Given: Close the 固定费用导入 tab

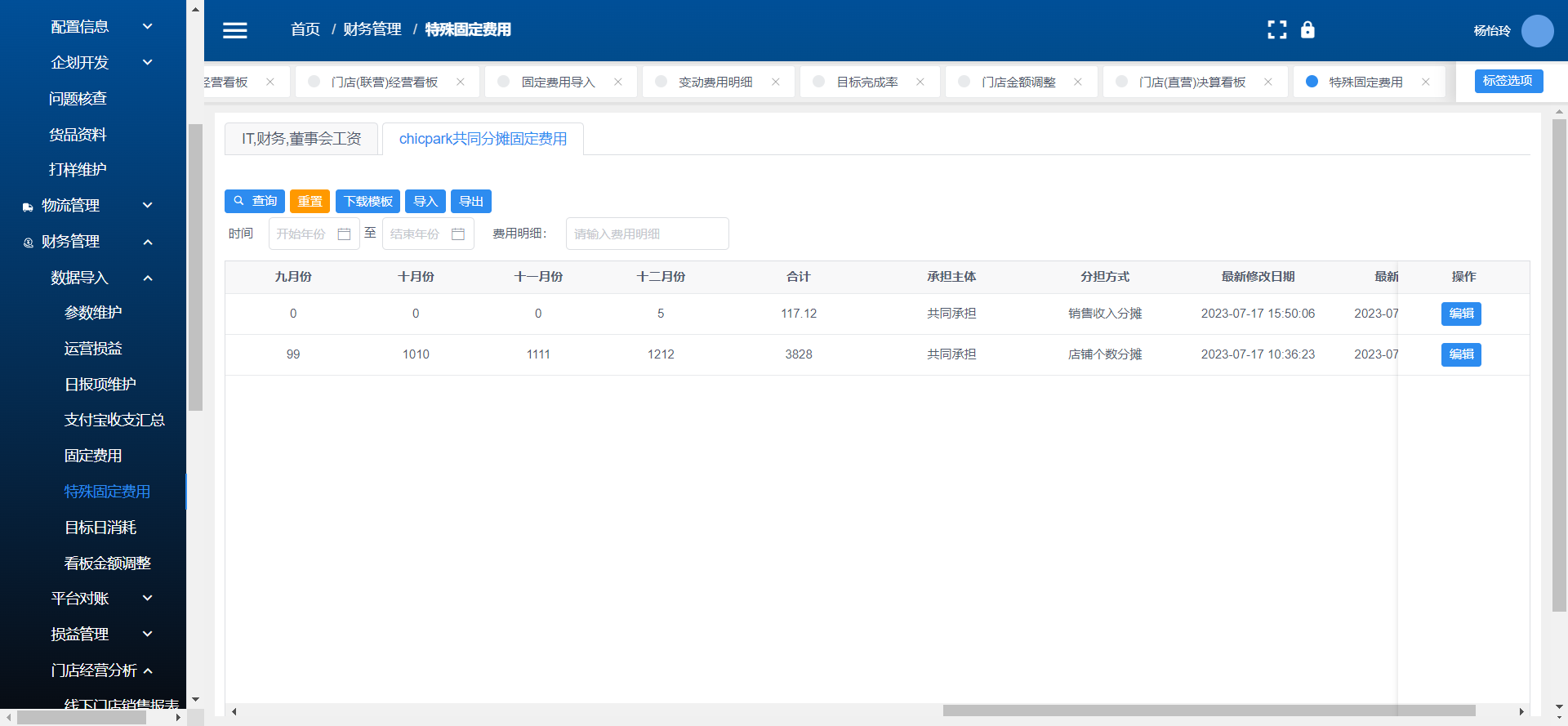Looking at the screenshot, I should [618, 82].
